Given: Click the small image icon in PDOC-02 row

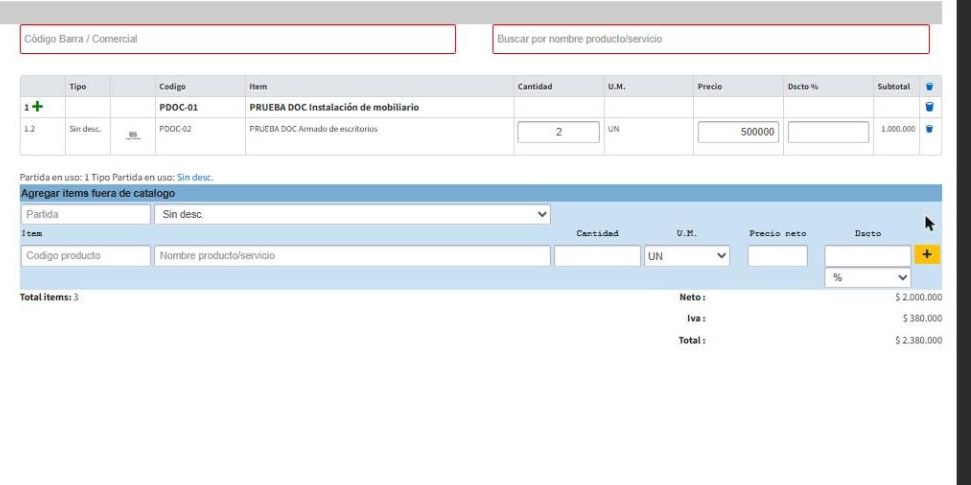Looking at the screenshot, I should coord(133,134).
